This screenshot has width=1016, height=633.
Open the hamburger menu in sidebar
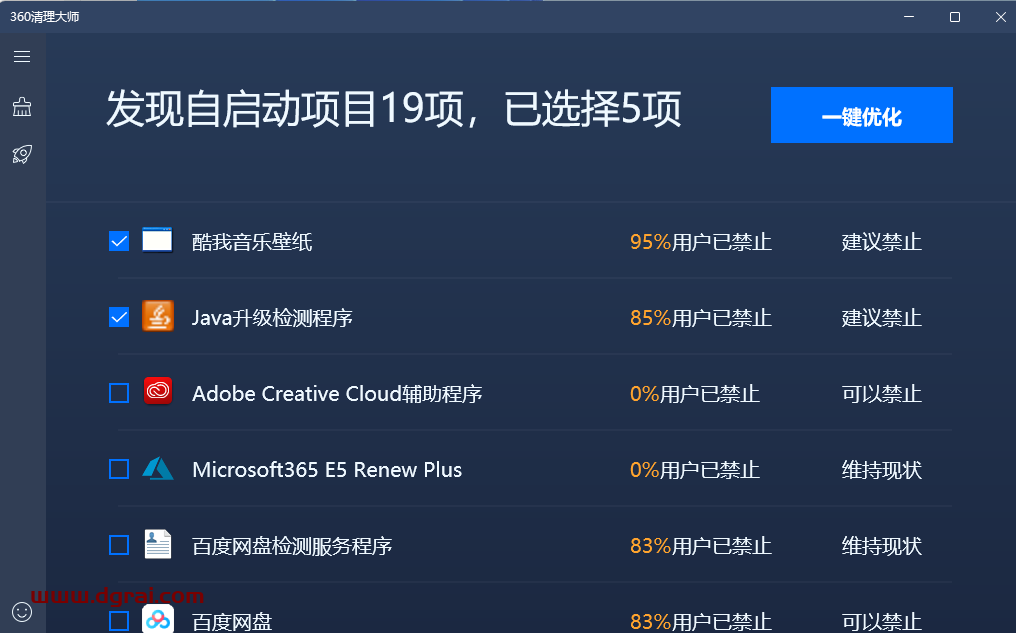22,56
